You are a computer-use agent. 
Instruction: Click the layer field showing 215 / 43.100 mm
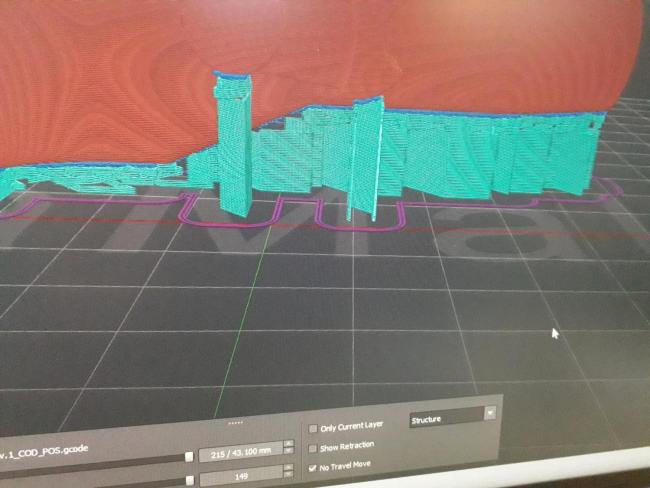tap(241, 452)
